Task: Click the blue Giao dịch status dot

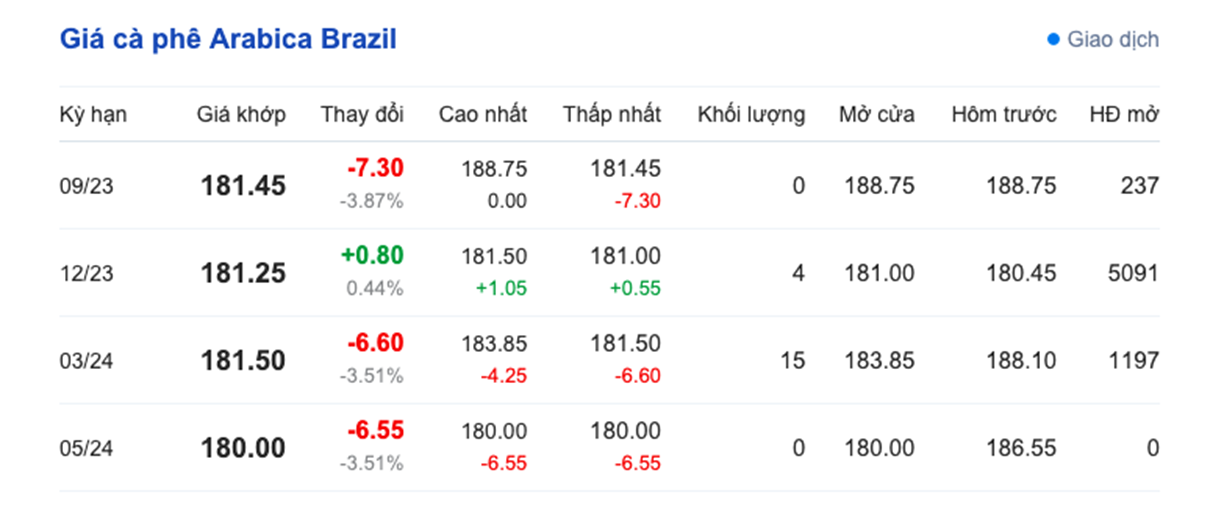Action: [1053, 40]
